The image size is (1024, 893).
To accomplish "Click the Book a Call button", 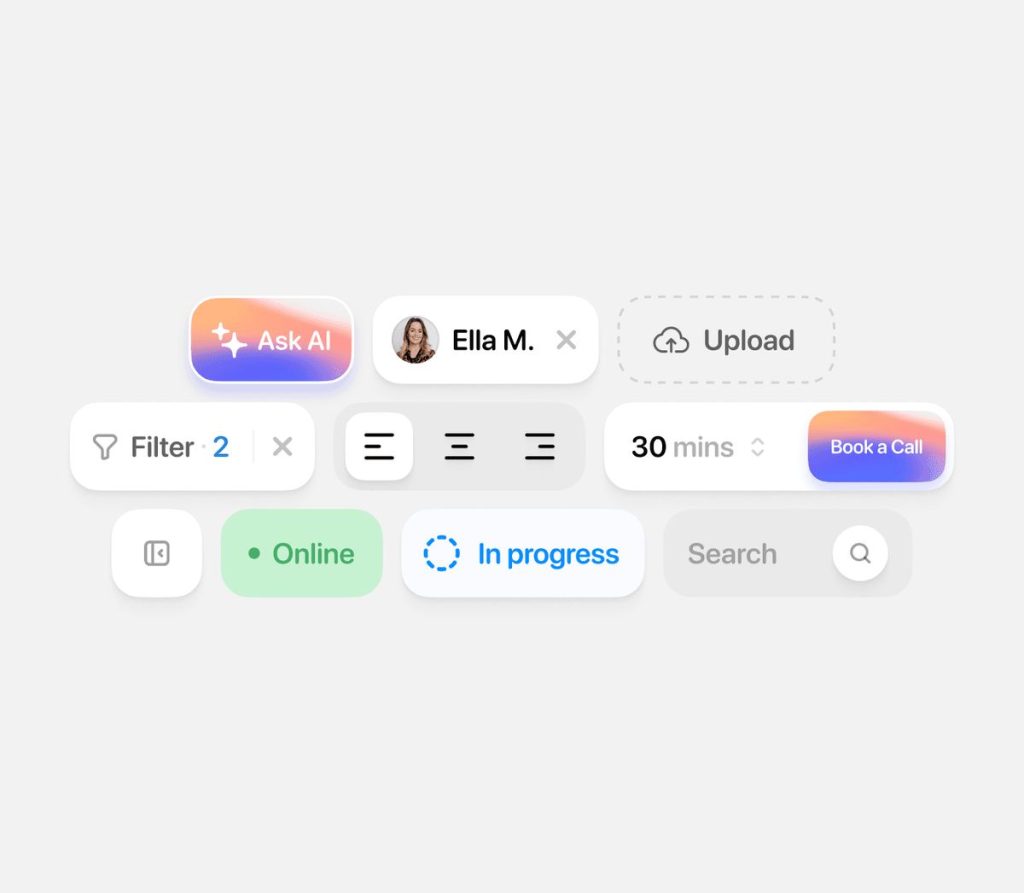I will click(x=876, y=447).
